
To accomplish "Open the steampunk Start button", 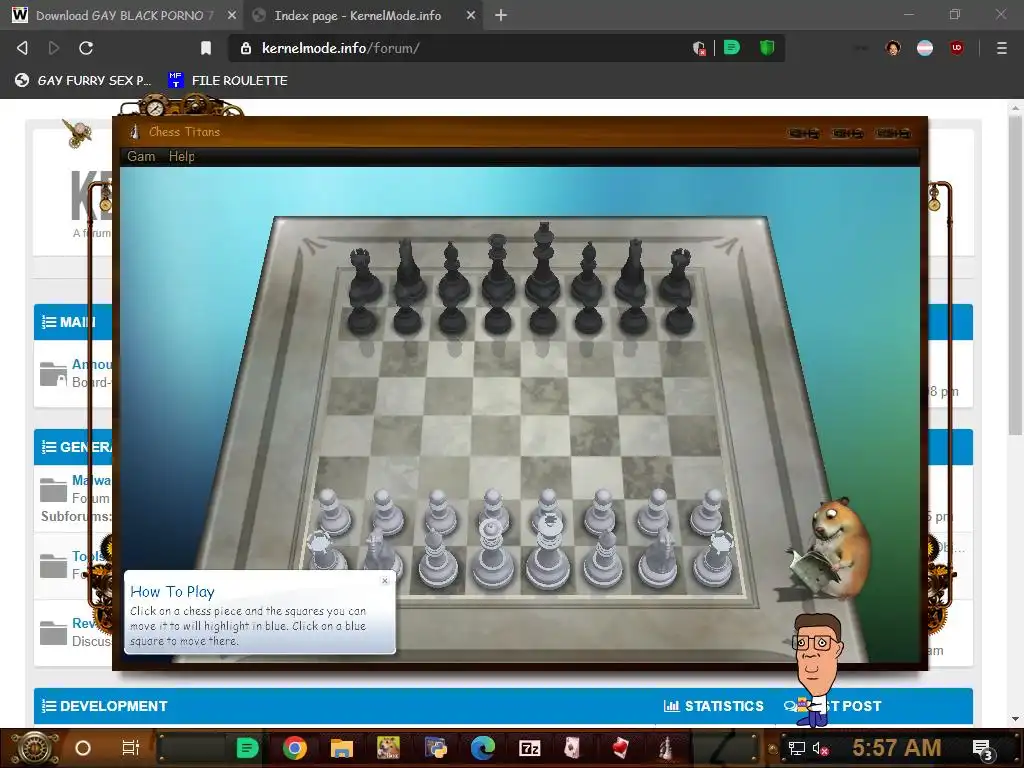I will coord(35,748).
